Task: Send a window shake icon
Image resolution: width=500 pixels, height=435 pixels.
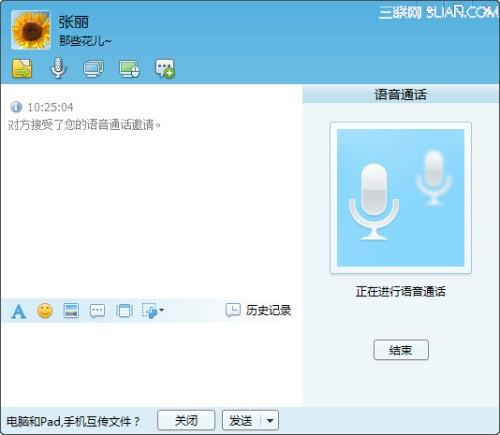Action: [124, 311]
